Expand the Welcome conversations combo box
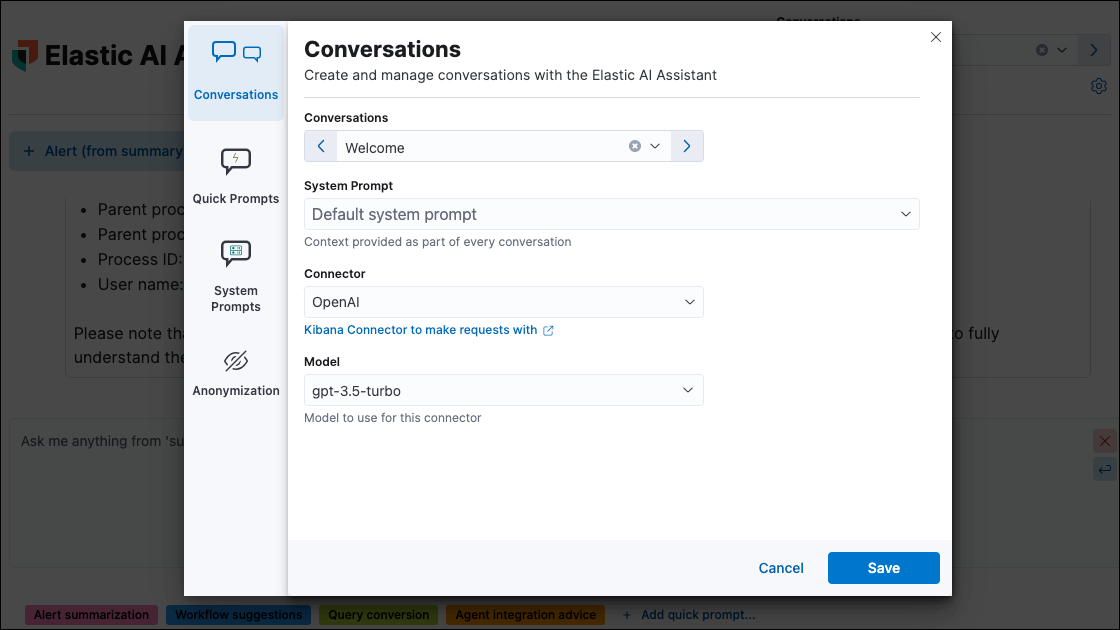The width and height of the screenshot is (1120, 630). (x=655, y=146)
